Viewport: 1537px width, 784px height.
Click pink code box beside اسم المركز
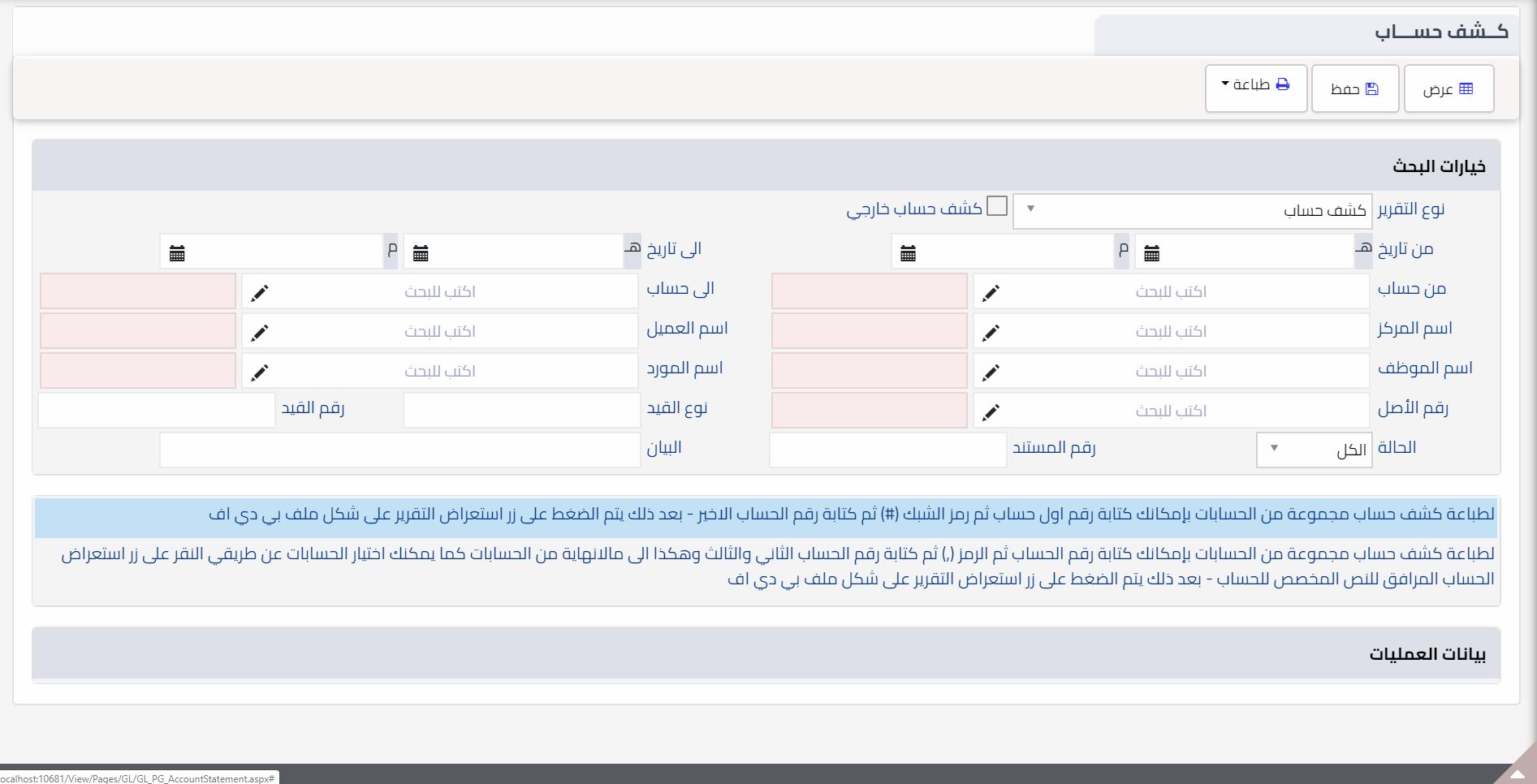(870, 330)
